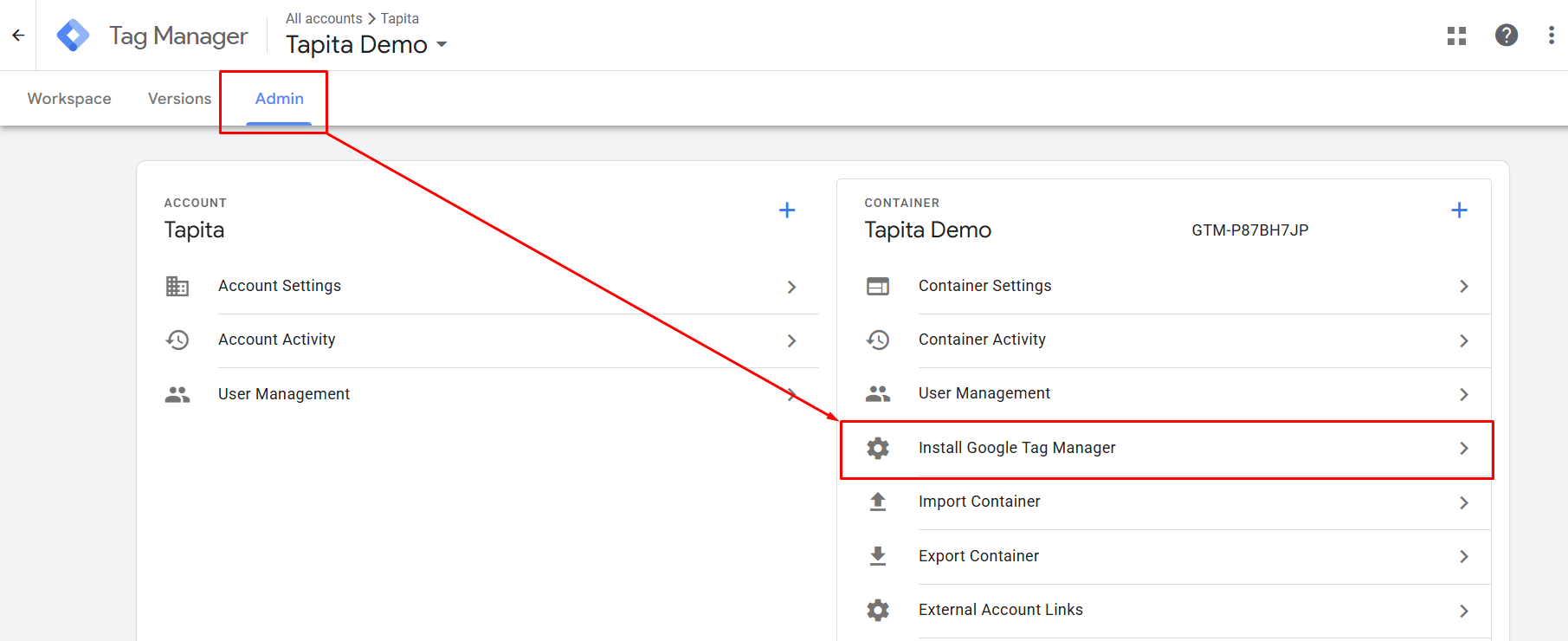Viewport: 1568px width, 641px height.
Task: Expand the Container Settings chevron
Action: 1464,287
